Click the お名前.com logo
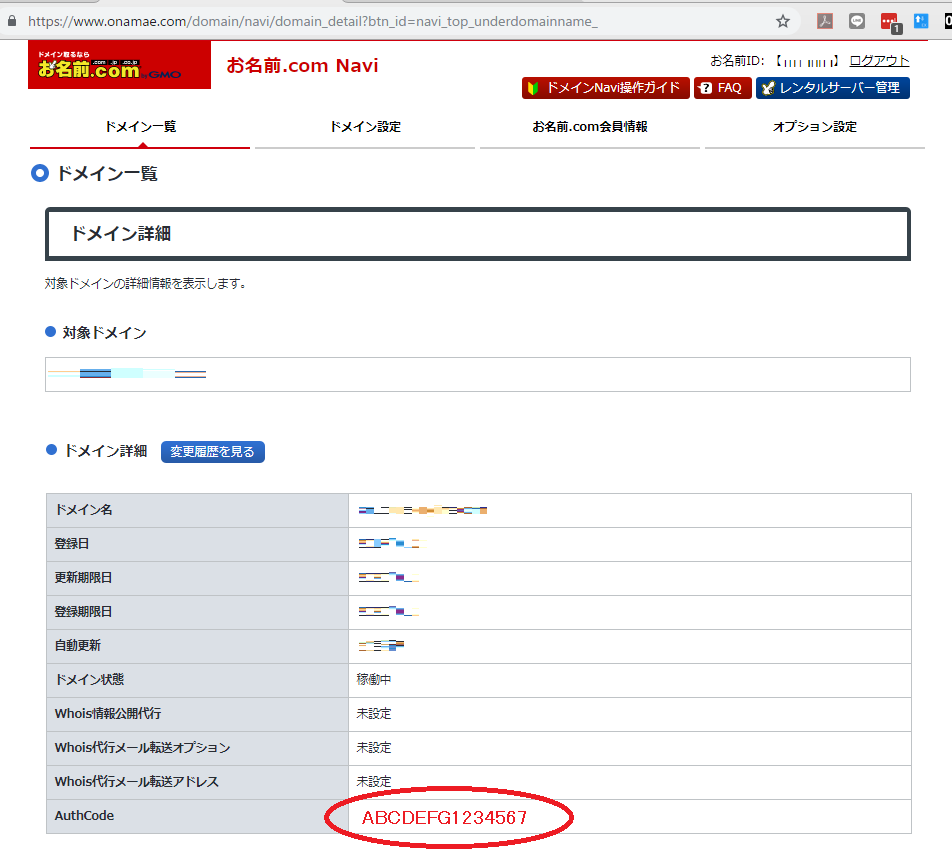Screen dimensions: 952x862 point(120,65)
